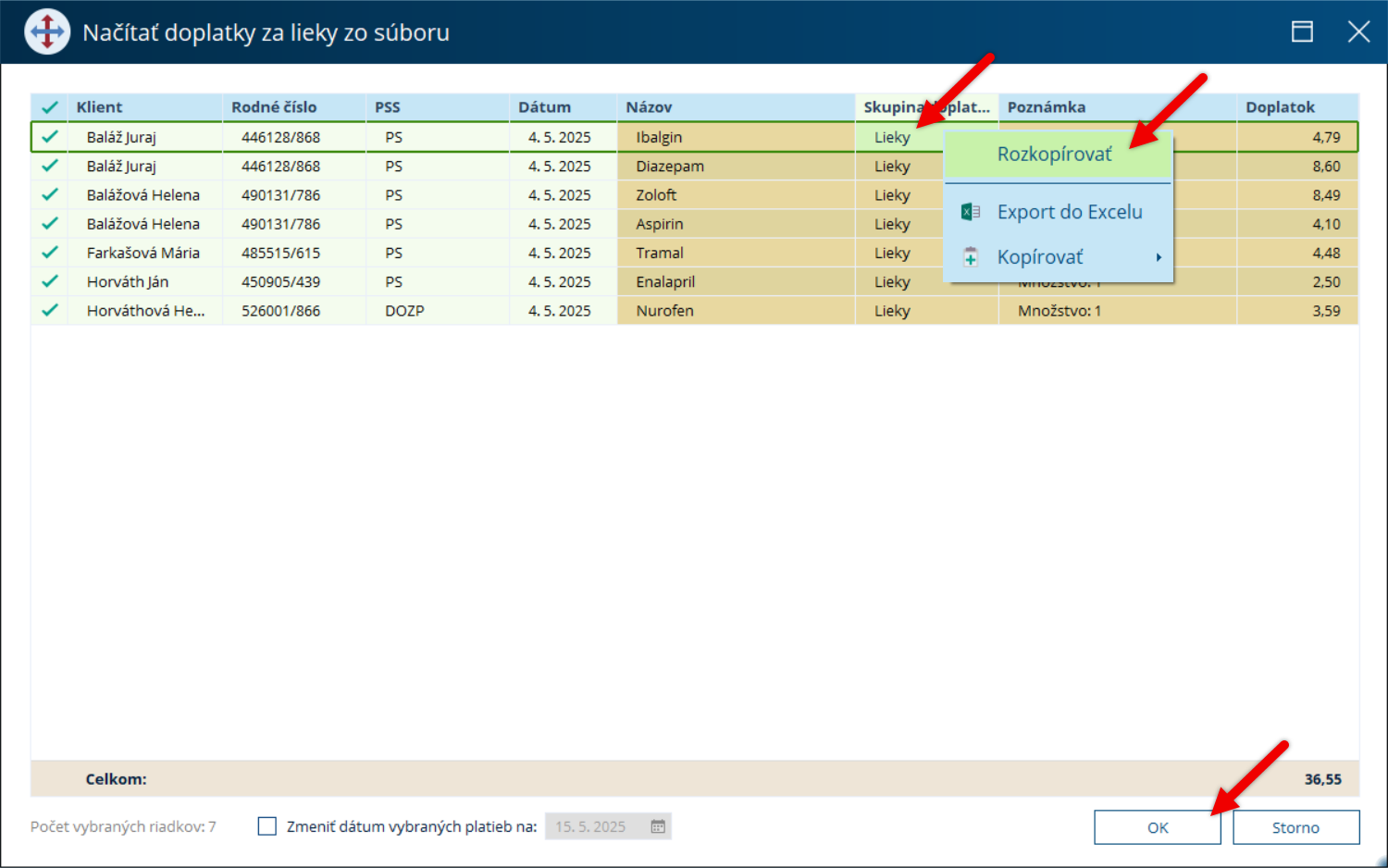This screenshot has height=868, width=1388.
Task: Uncheck the row for Diazepam
Action: pyautogui.click(x=49, y=166)
